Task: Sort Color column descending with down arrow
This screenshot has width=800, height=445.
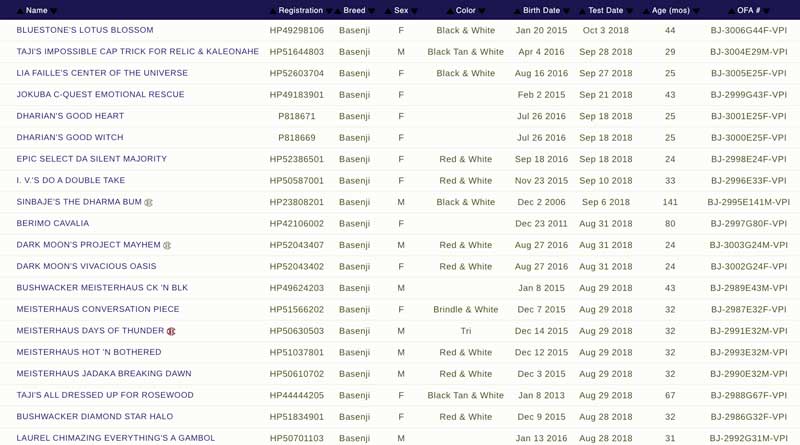Action: (x=482, y=11)
